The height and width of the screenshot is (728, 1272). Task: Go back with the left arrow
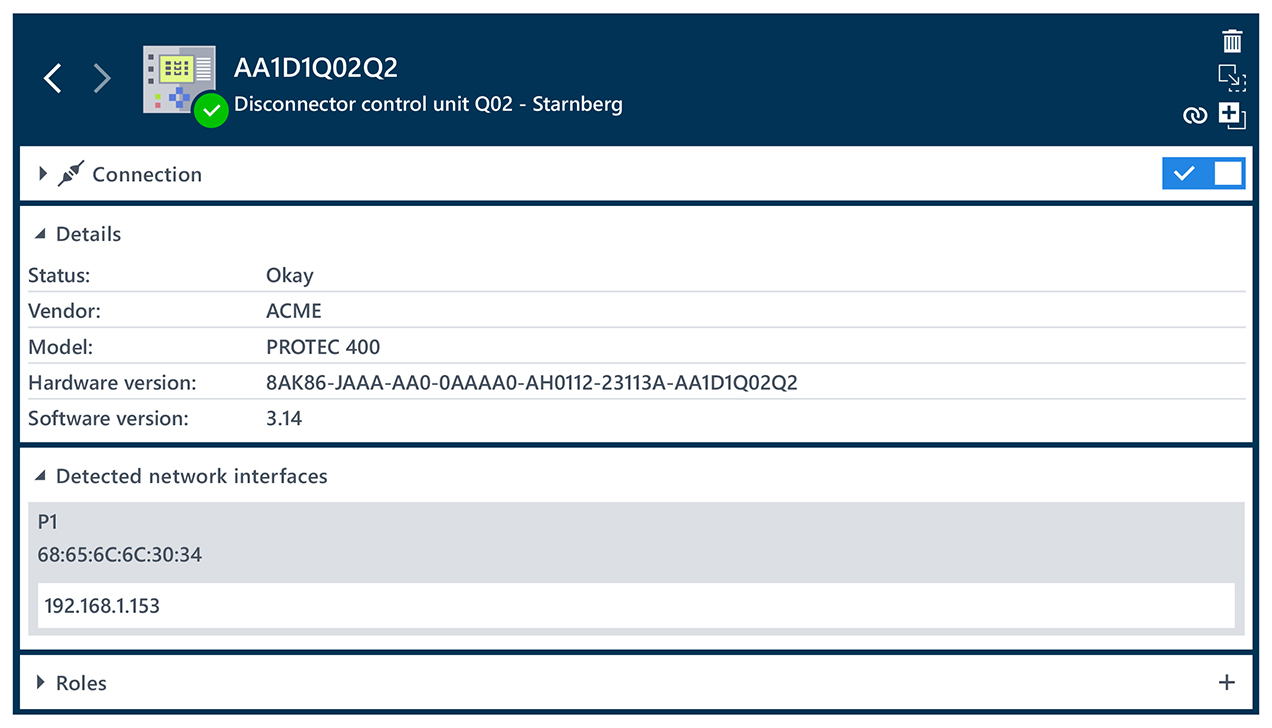click(x=54, y=78)
